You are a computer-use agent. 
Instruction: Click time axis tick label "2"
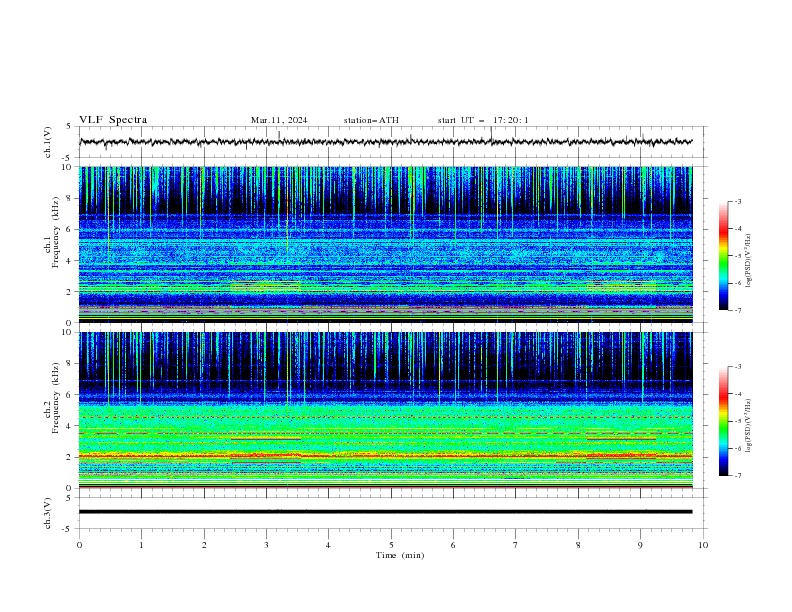(204, 545)
